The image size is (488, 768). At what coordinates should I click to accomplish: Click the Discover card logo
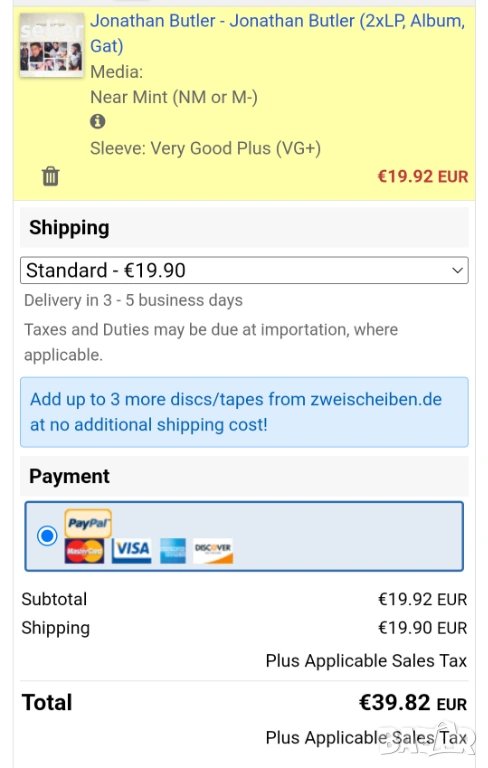click(213, 551)
